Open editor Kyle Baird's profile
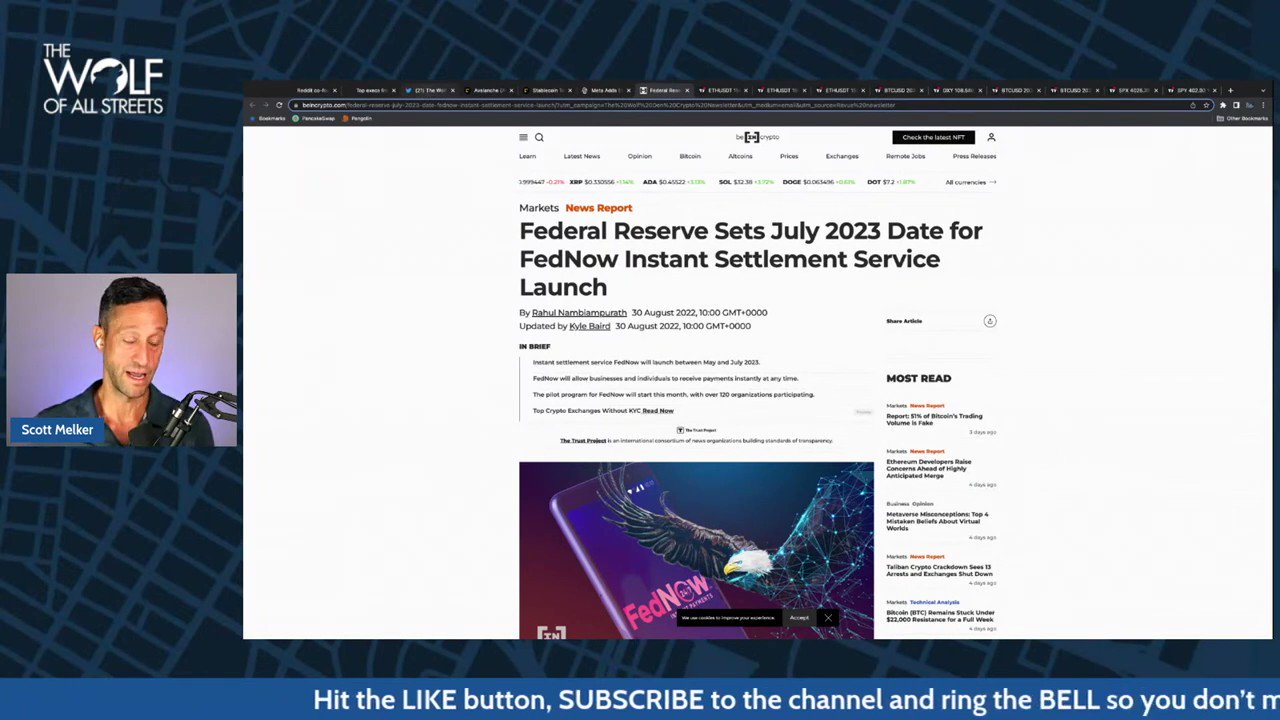Screen dimensions: 1280x720 [589, 326]
